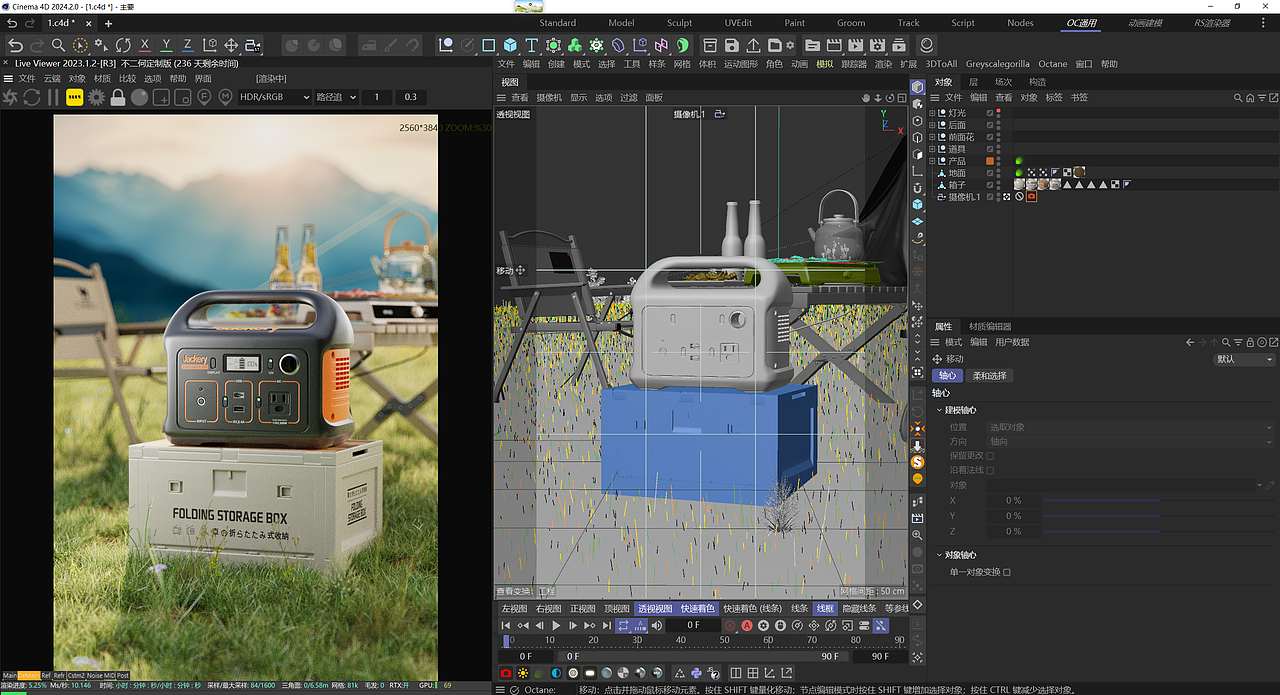The width and height of the screenshot is (1280, 695).
Task: Click the Python script icon
Action: coord(696,673)
